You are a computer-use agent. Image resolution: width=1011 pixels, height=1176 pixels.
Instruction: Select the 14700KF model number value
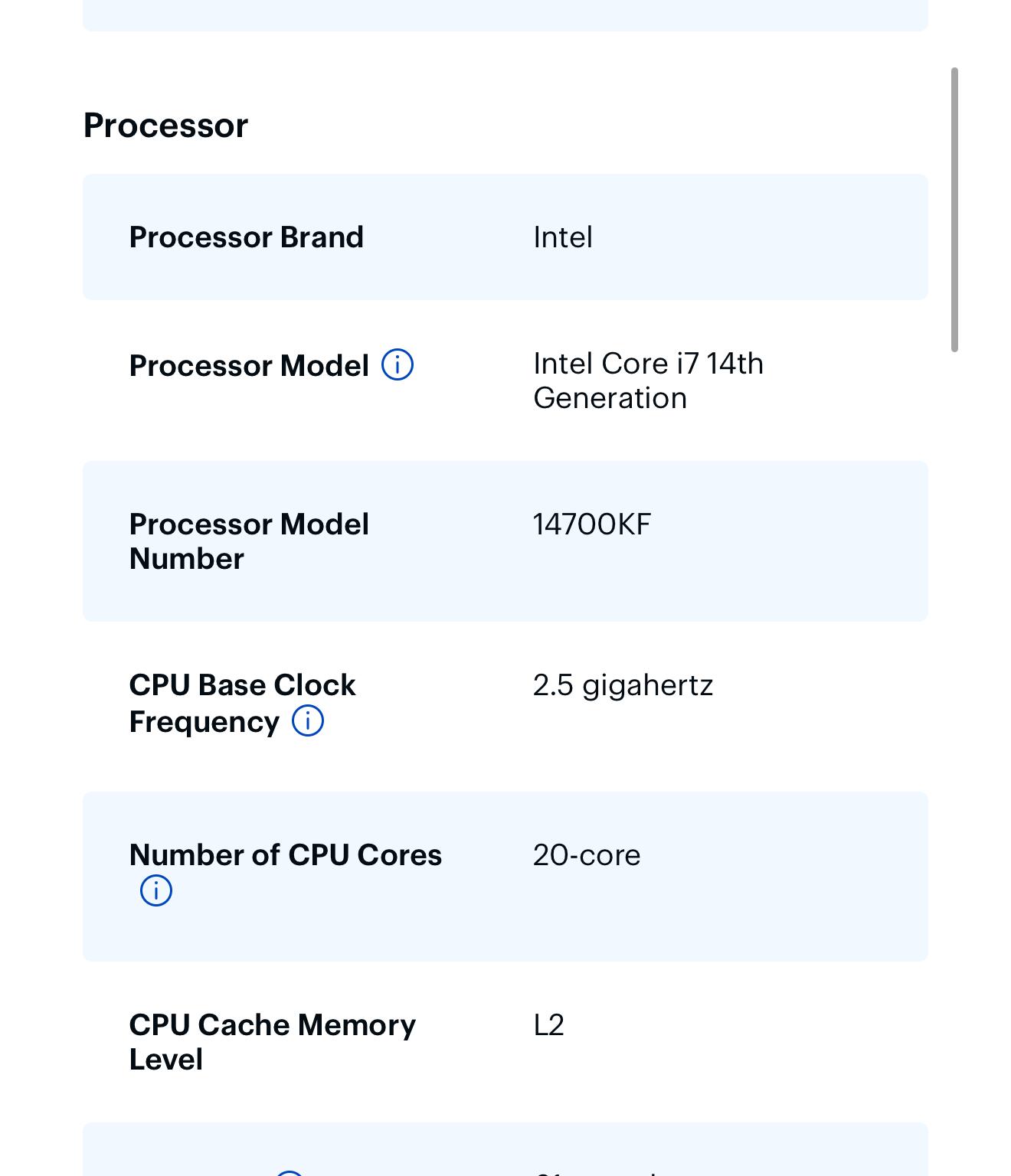(592, 524)
